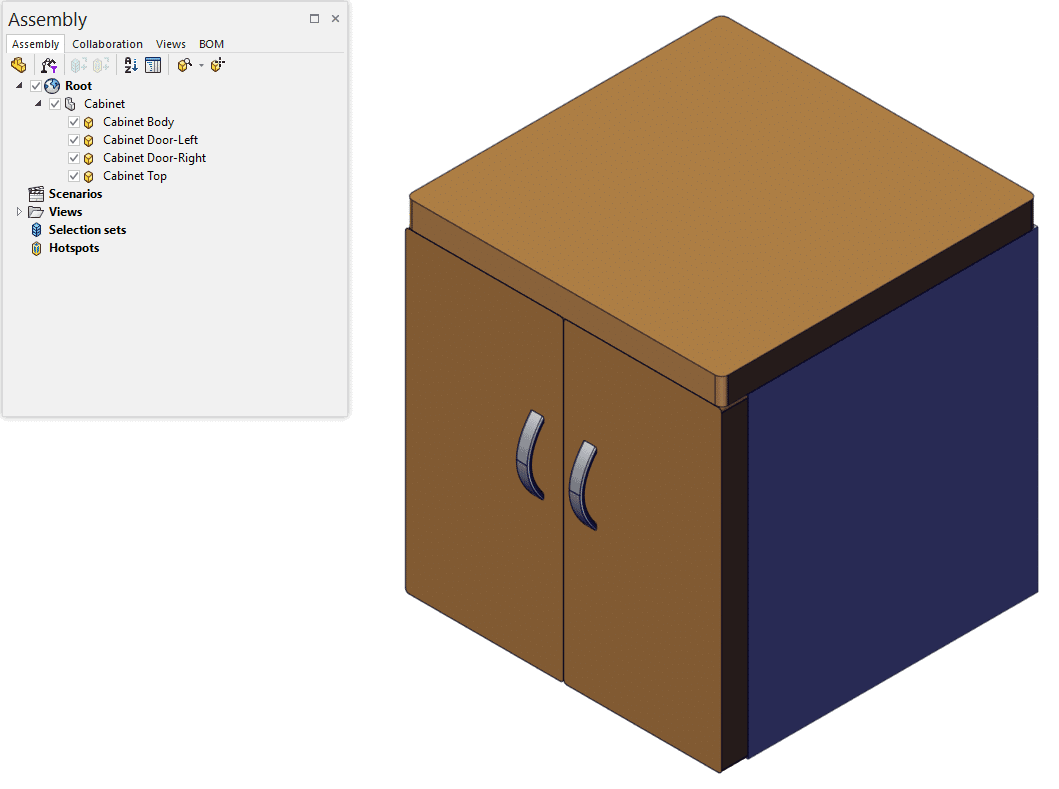Select the Cabinet Body row
The width and height of the screenshot is (1059, 789).
(x=138, y=122)
